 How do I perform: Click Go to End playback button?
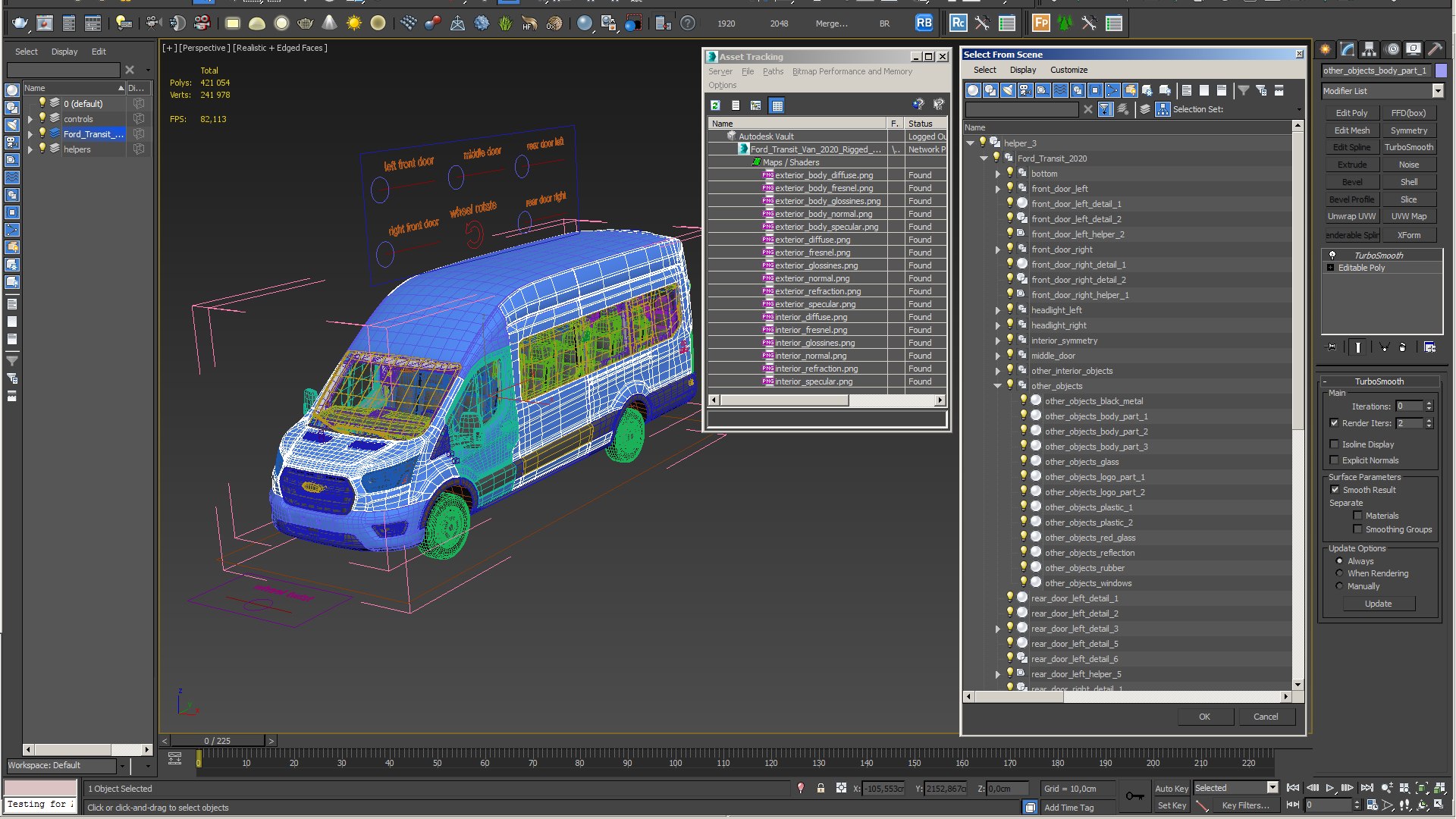pyautogui.click(x=1367, y=789)
